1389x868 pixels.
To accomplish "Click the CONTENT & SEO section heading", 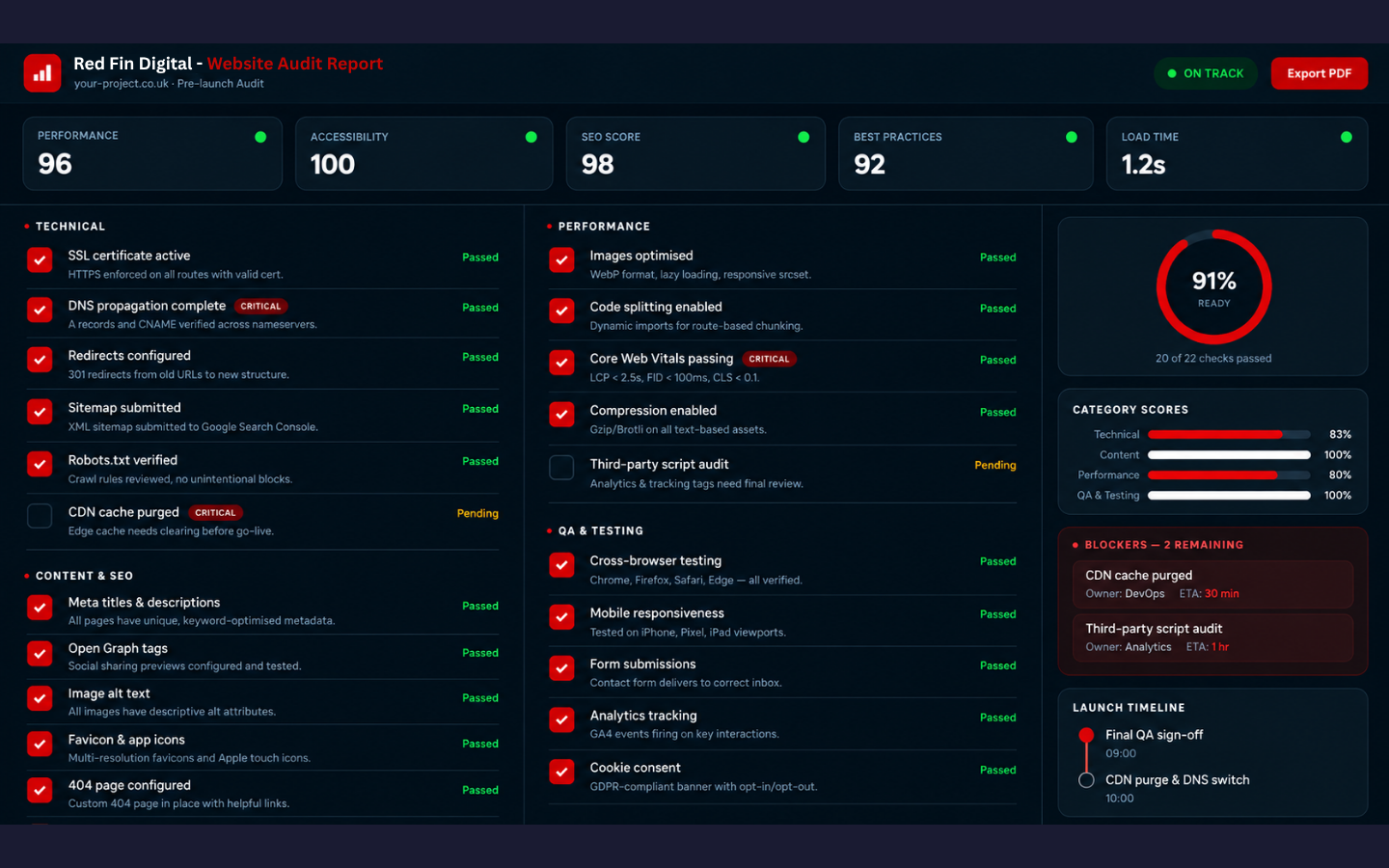I will click(84, 576).
